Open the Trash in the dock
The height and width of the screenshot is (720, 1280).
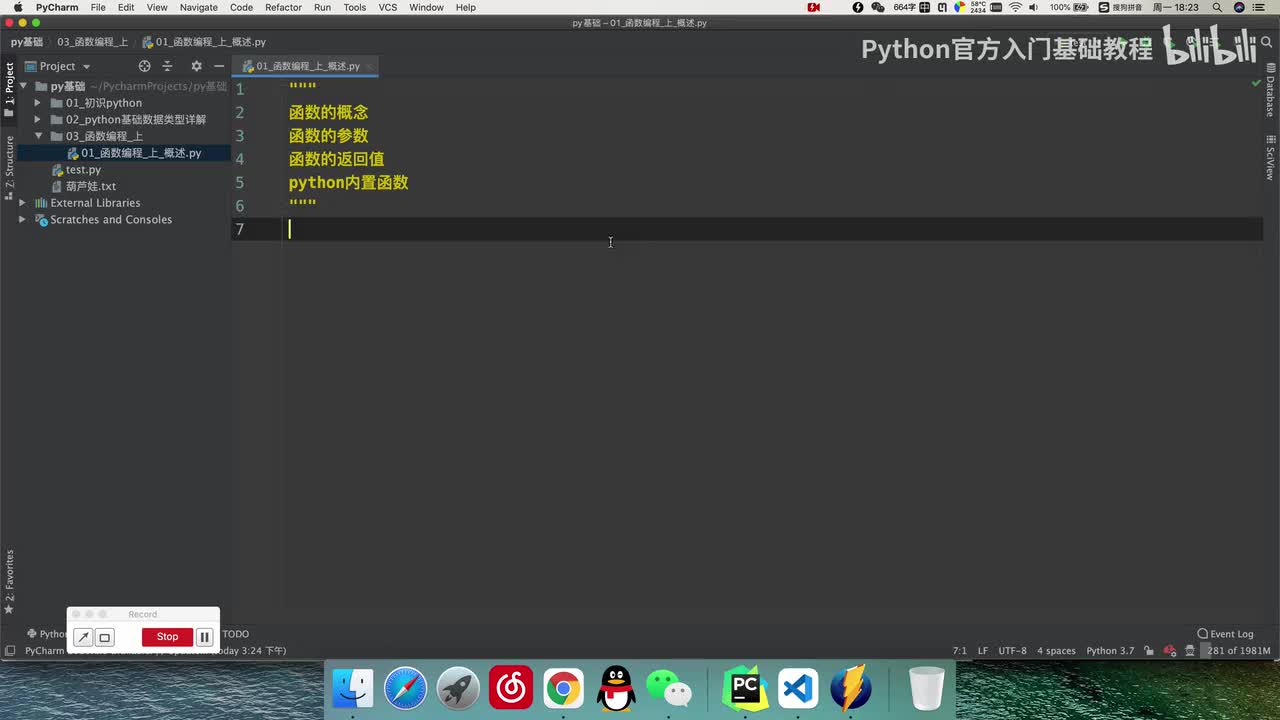[x=927, y=689]
